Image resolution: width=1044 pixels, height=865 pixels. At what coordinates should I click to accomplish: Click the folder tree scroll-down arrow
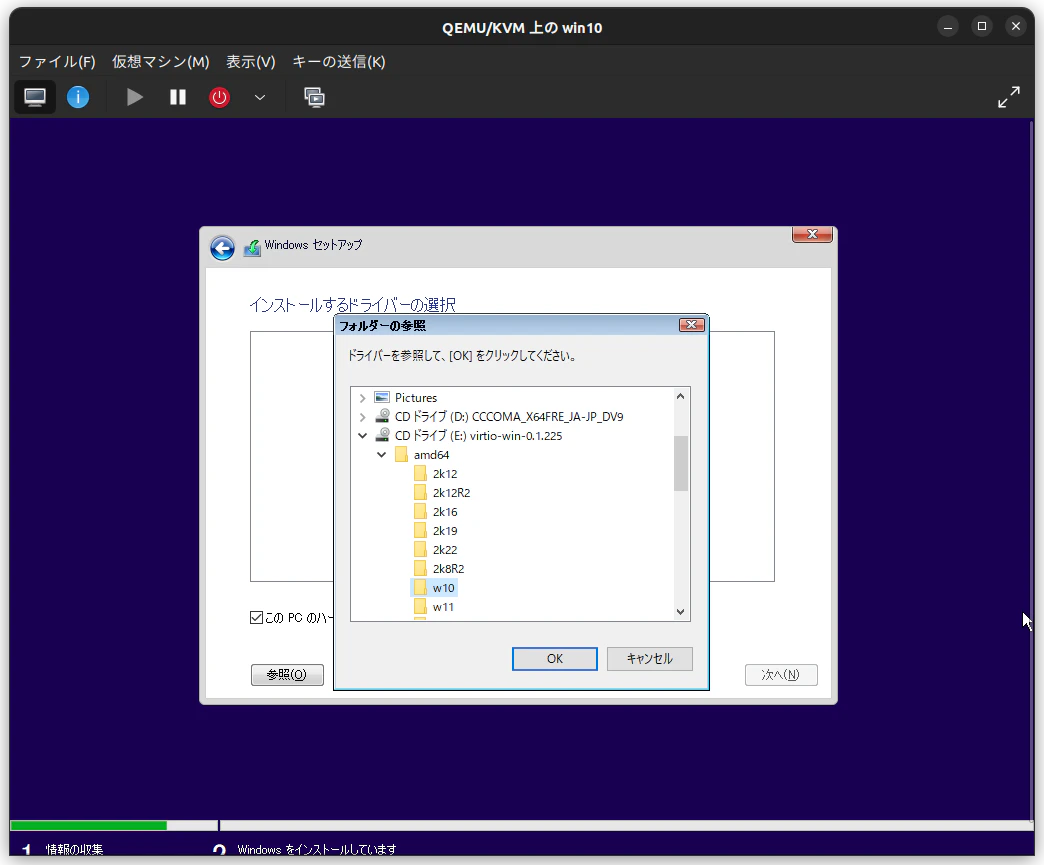(x=680, y=612)
